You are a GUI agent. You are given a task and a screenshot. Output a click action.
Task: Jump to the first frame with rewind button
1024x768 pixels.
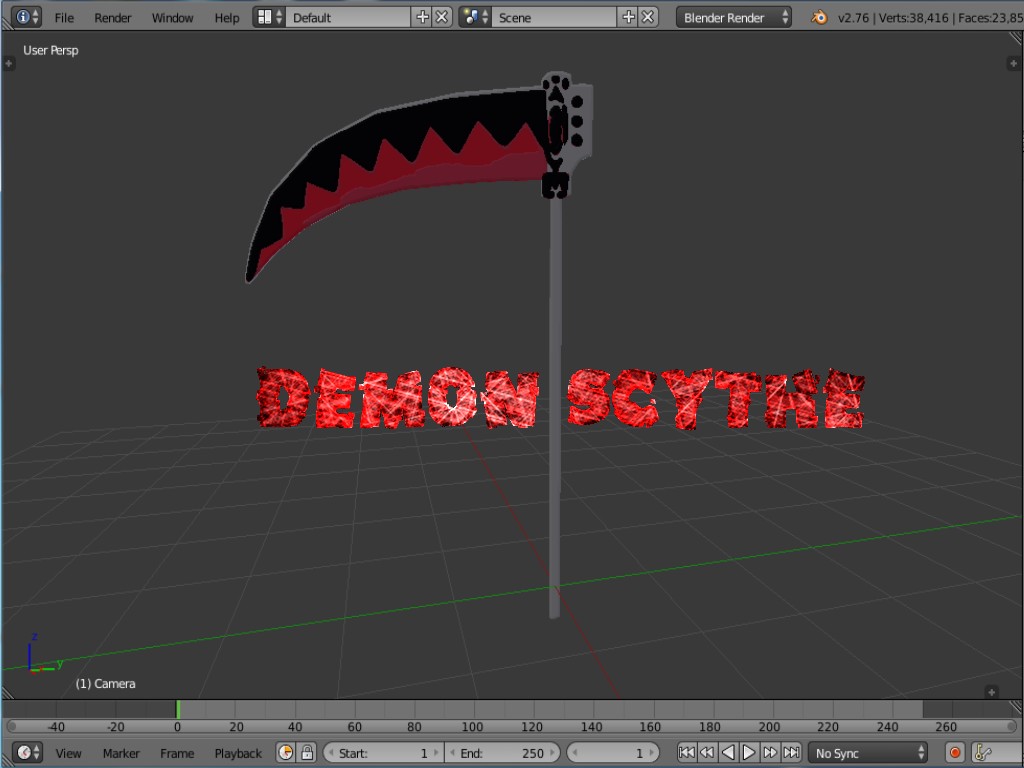pos(687,752)
